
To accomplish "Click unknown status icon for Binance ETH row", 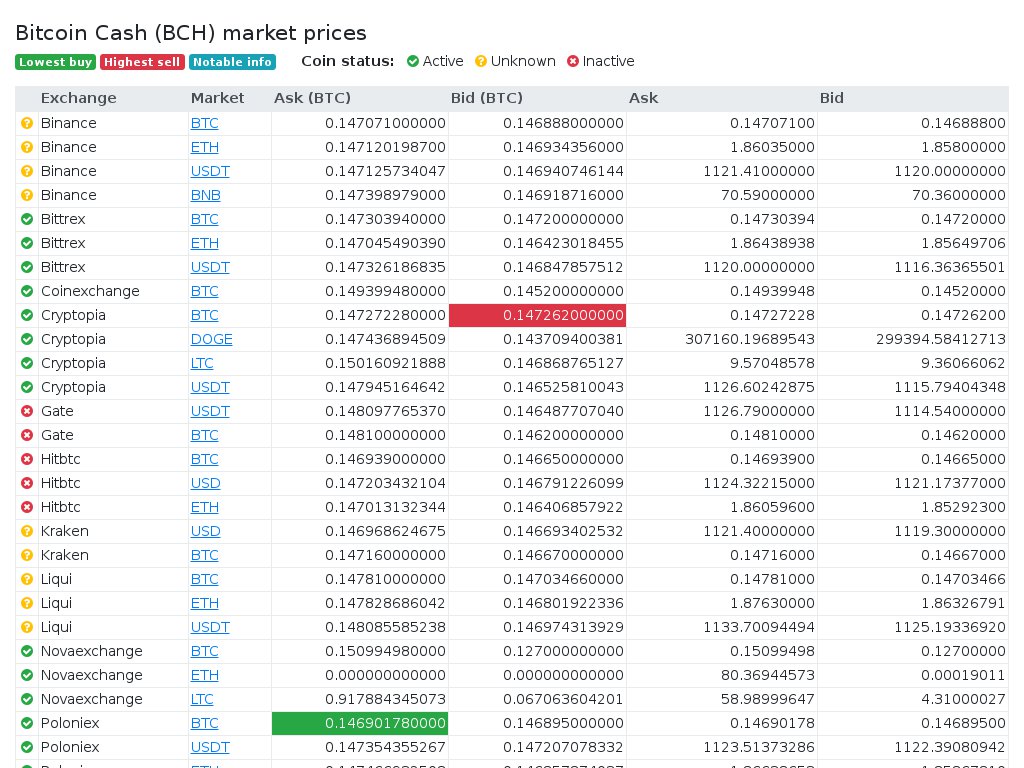I will point(27,147).
